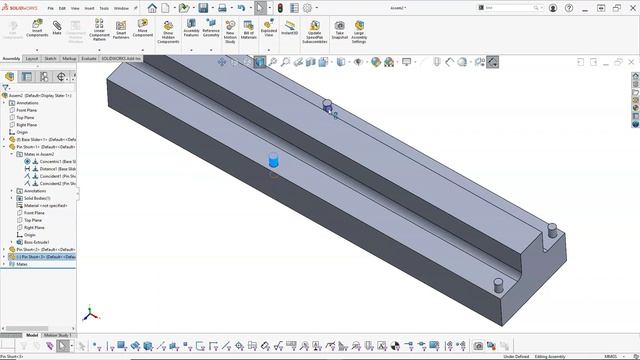Open Smart Fasteners tool
This screenshot has height=360, width=640.
click(x=121, y=30)
